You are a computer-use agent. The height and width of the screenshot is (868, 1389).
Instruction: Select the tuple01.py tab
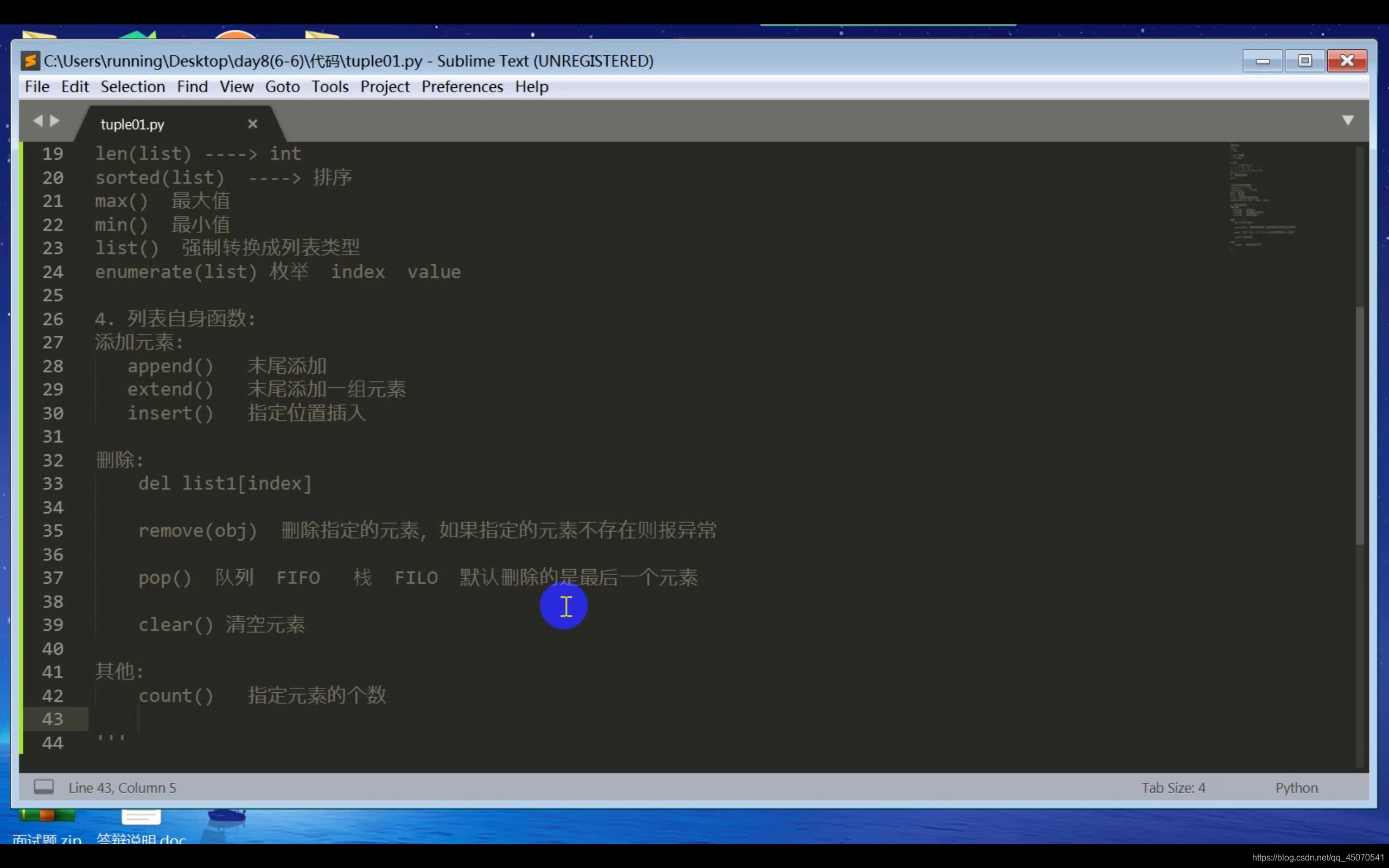pyautogui.click(x=132, y=125)
